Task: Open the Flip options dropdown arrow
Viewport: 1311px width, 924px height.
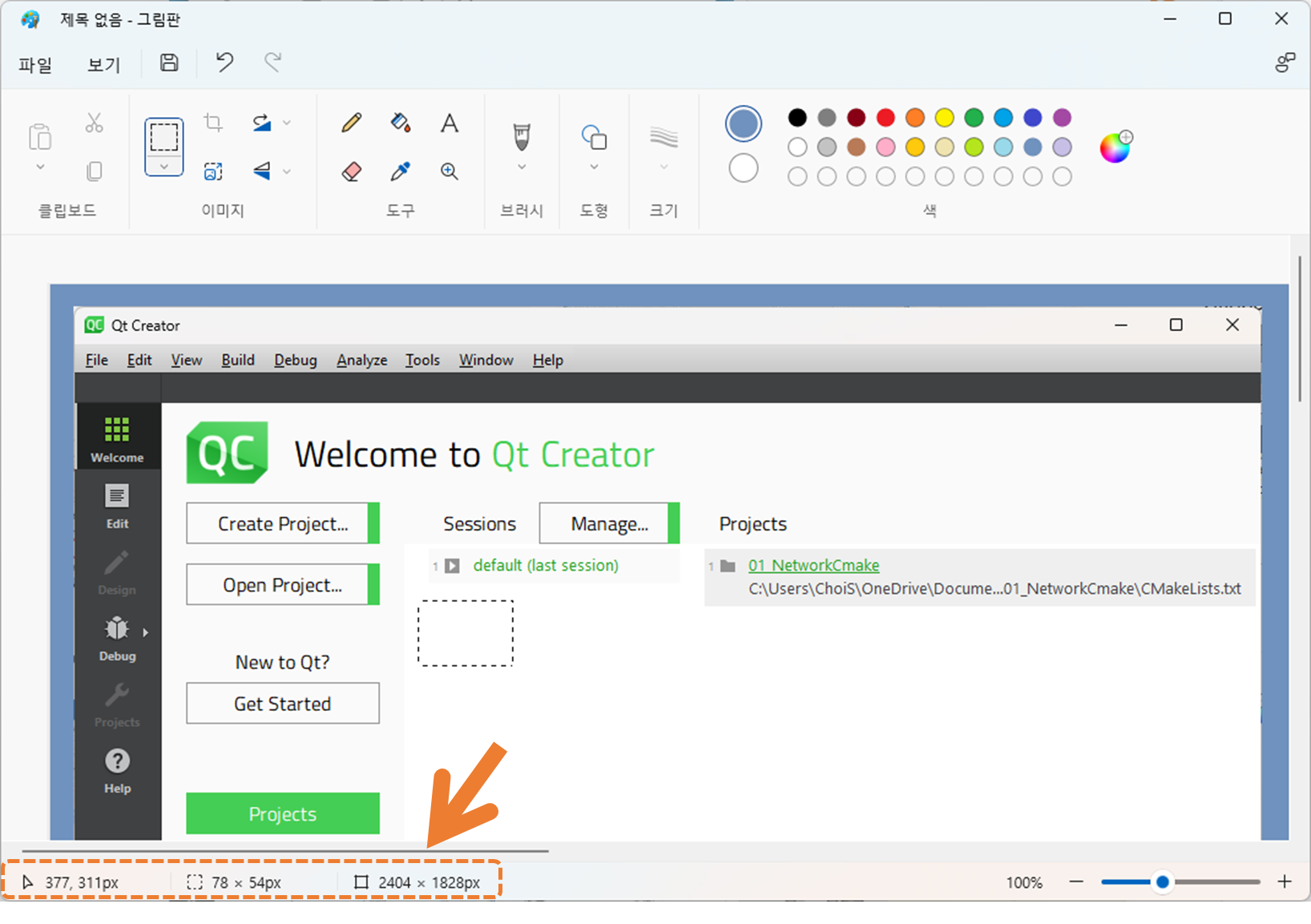Action: [287, 171]
